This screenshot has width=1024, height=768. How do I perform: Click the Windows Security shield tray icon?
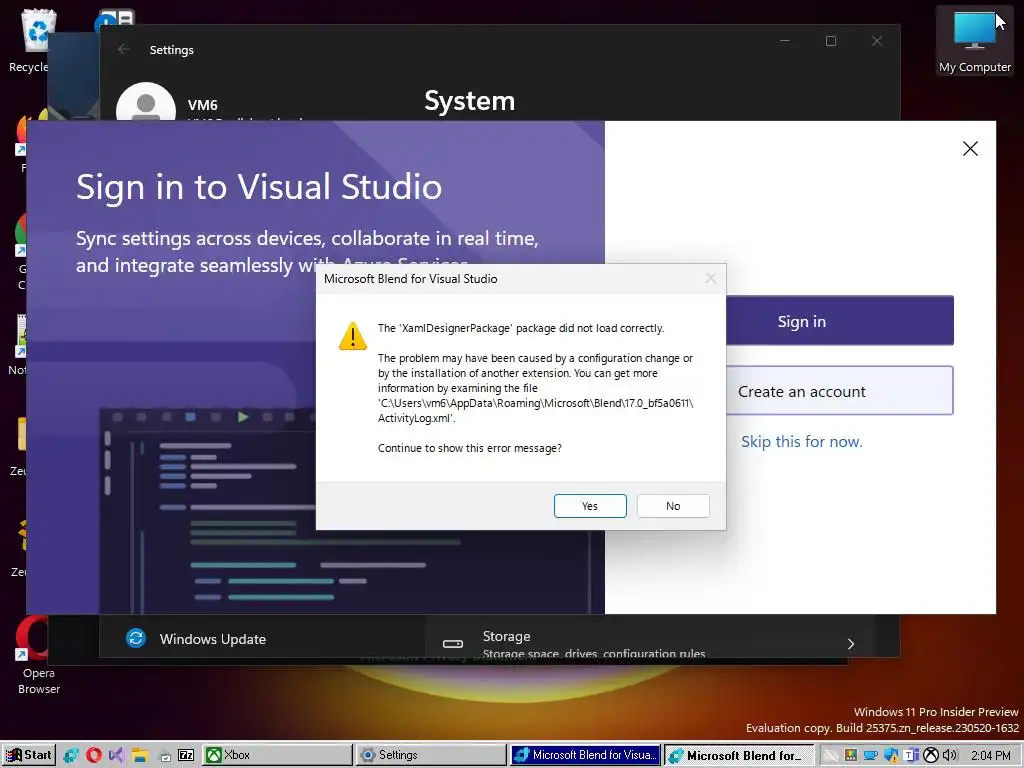[x=891, y=755]
